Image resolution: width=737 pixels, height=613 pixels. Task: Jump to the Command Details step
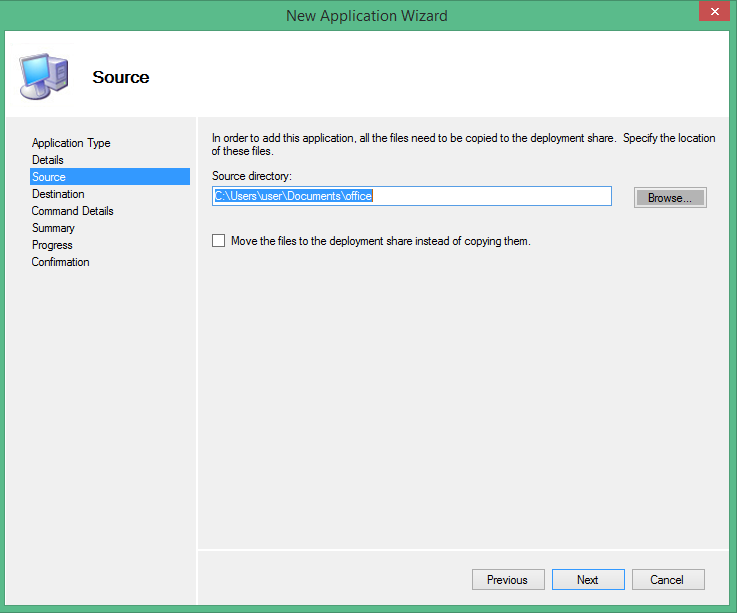pyautogui.click(x=72, y=211)
